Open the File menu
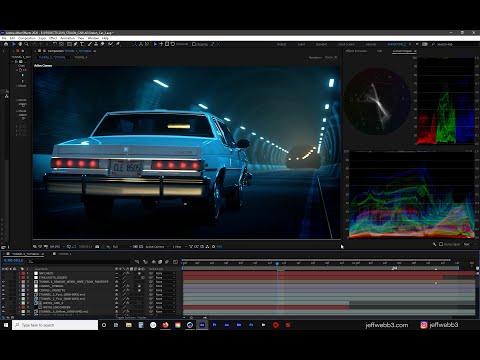 (4, 38)
